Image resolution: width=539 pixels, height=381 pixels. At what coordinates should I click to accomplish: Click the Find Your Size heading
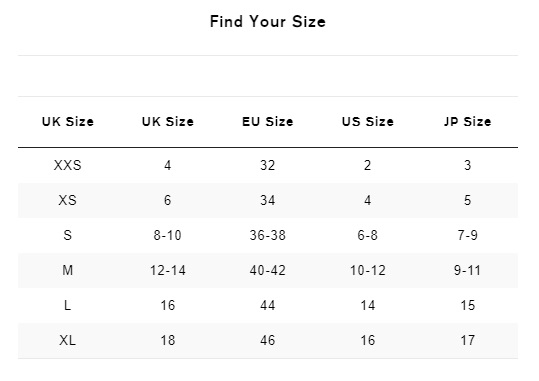tap(268, 22)
